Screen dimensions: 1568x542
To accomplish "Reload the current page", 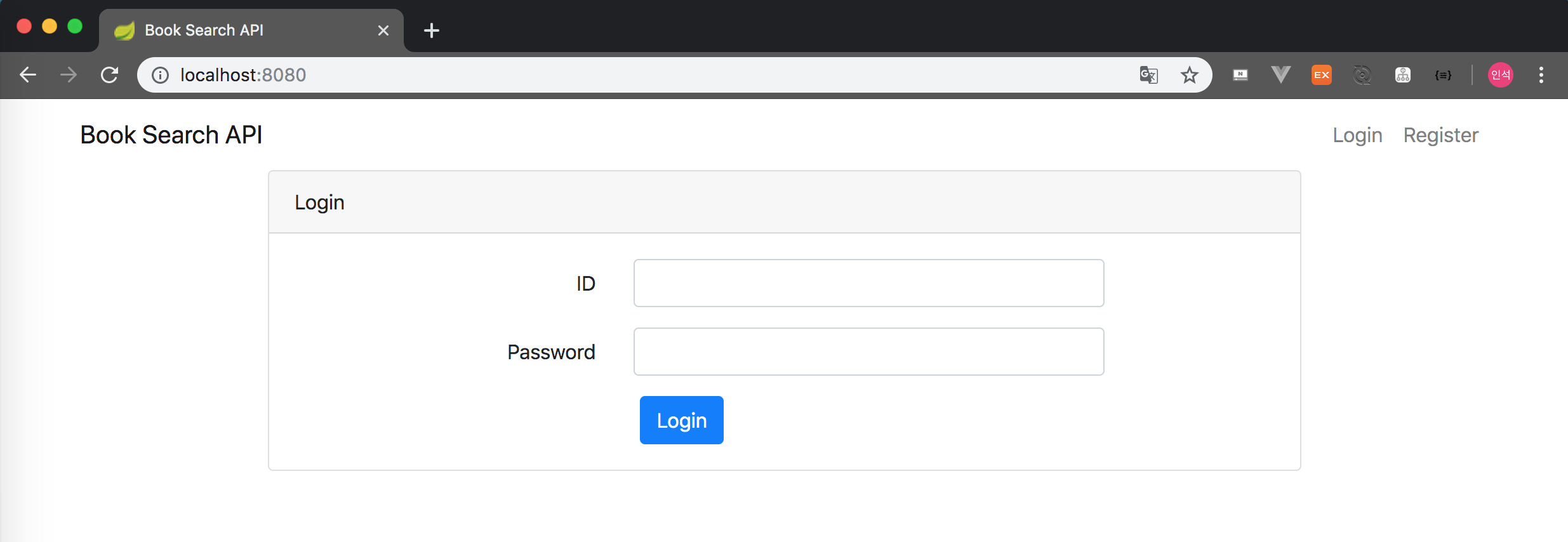I will [109, 74].
